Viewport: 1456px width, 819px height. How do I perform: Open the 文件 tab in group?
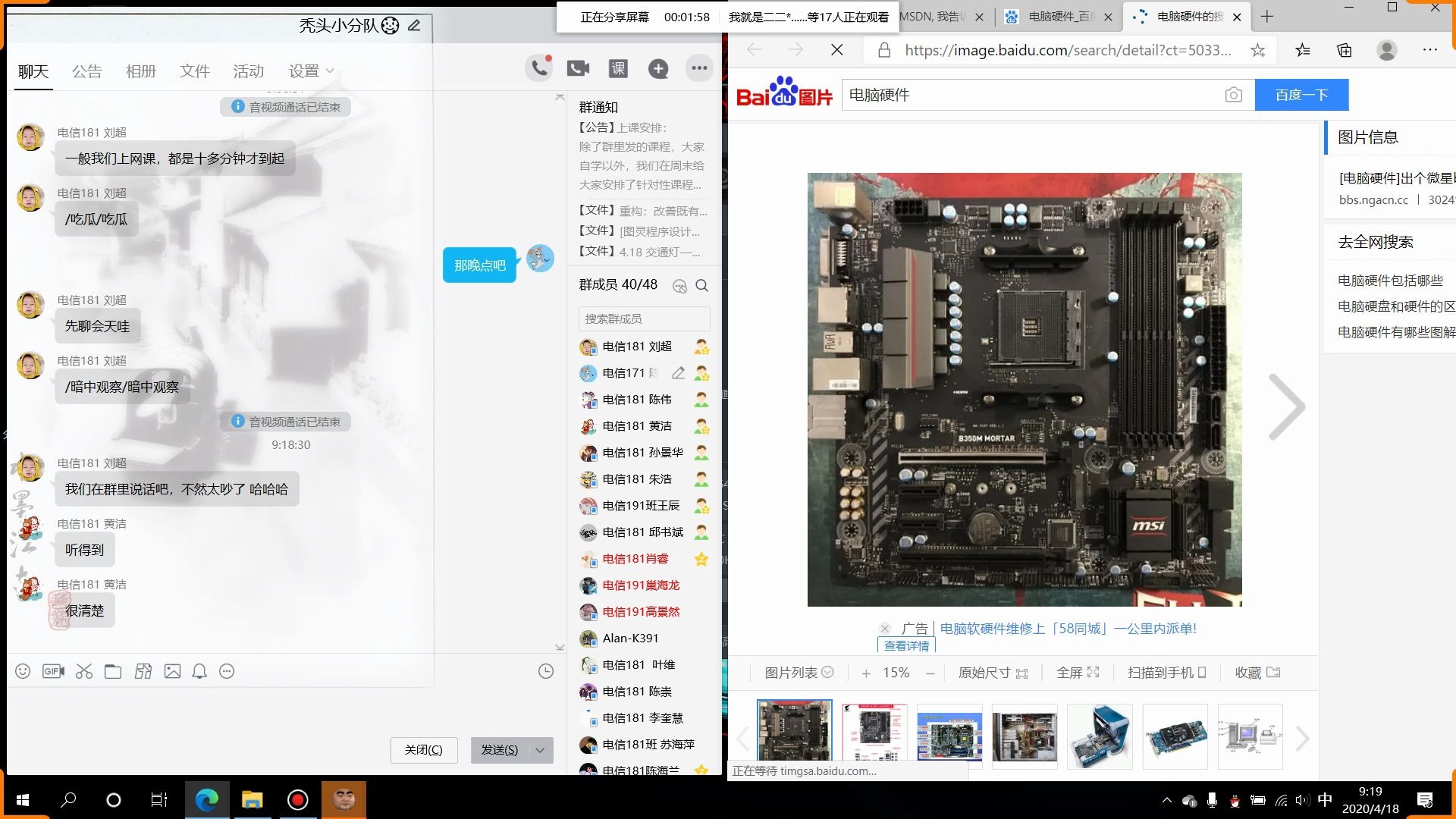pyautogui.click(x=194, y=71)
